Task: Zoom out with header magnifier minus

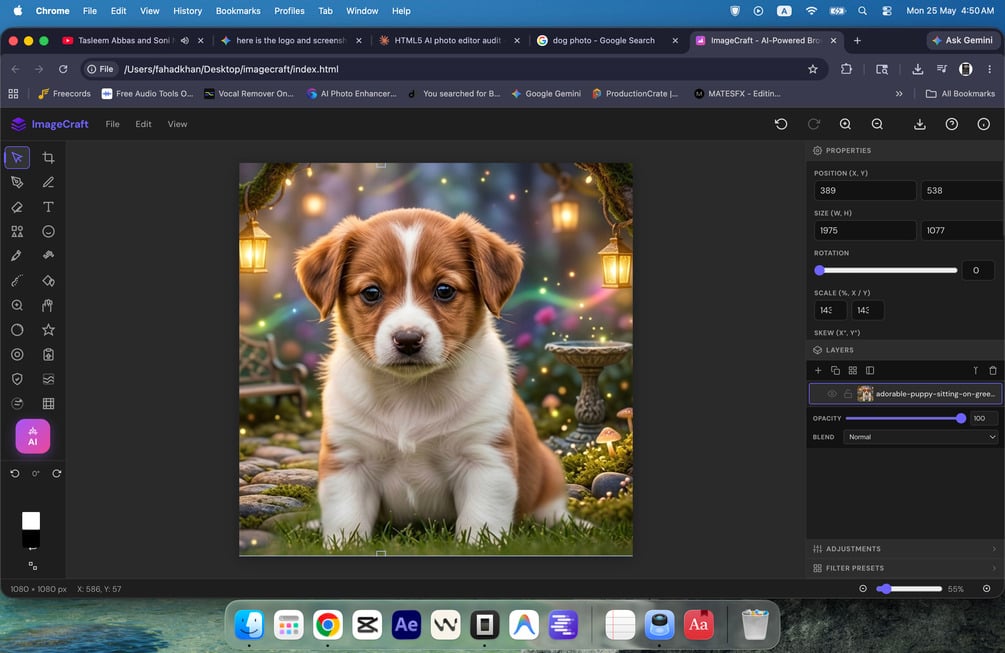Action: click(x=877, y=124)
